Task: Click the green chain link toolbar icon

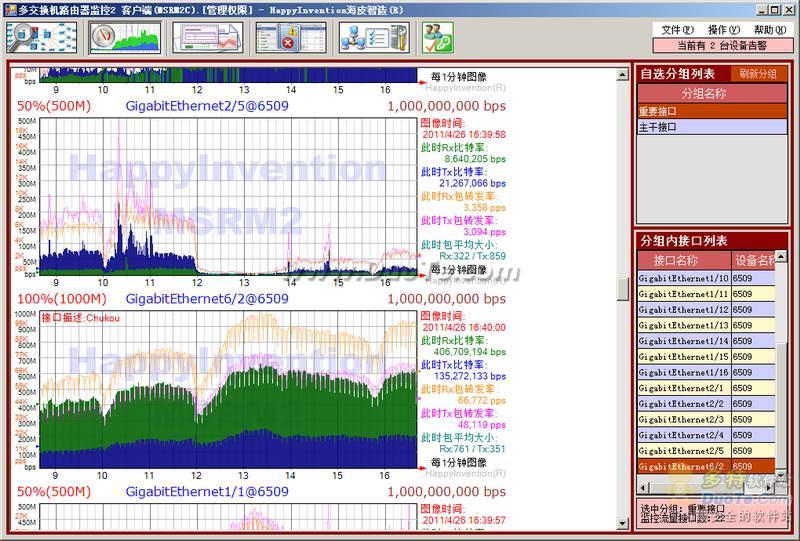Action: pos(437,37)
